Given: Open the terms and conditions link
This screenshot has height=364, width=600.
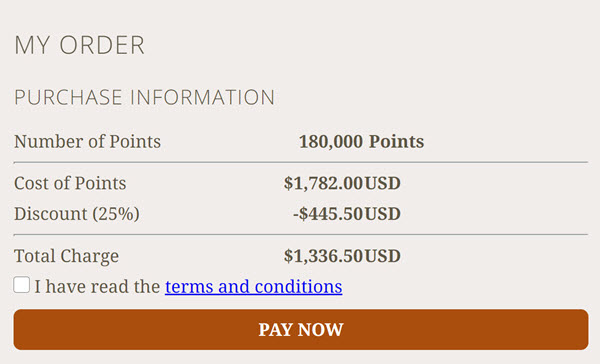Looking at the screenshot, I should point(254,287).
